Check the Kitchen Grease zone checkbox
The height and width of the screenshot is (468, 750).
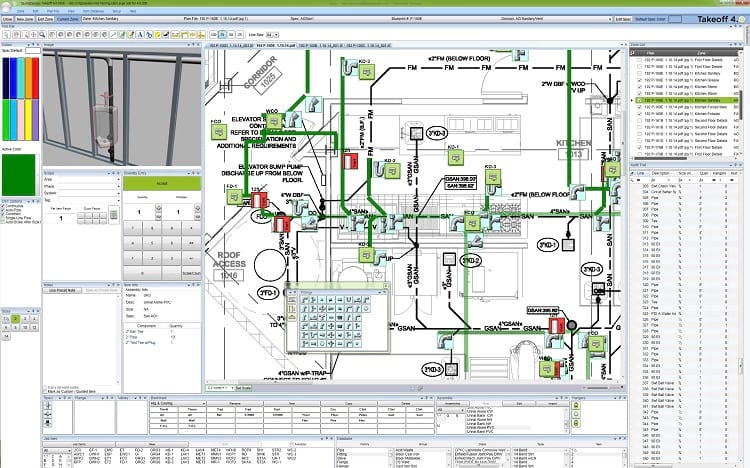[640, 80]
